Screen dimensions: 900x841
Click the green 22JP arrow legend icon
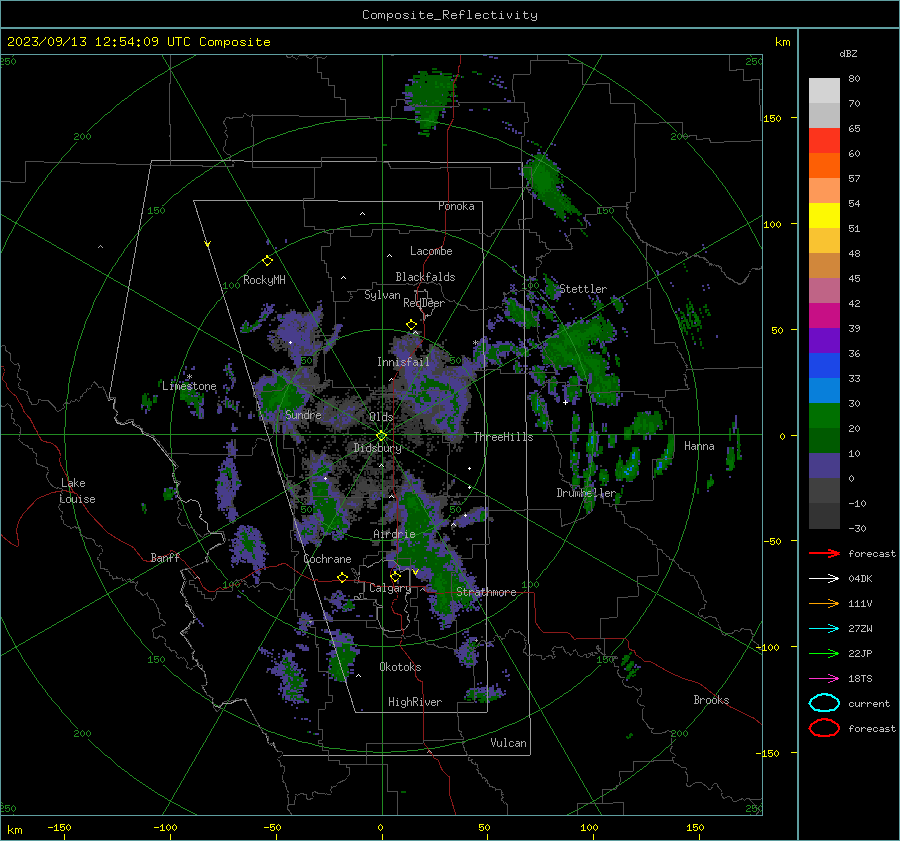click(x=824, y=653)
